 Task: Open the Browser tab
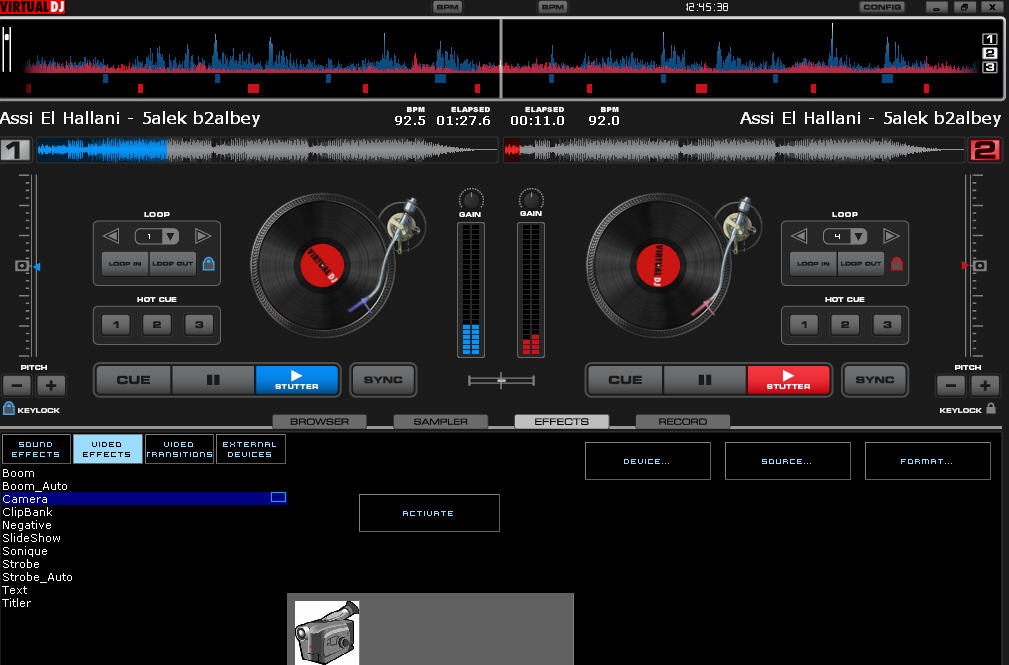(319, 422)
